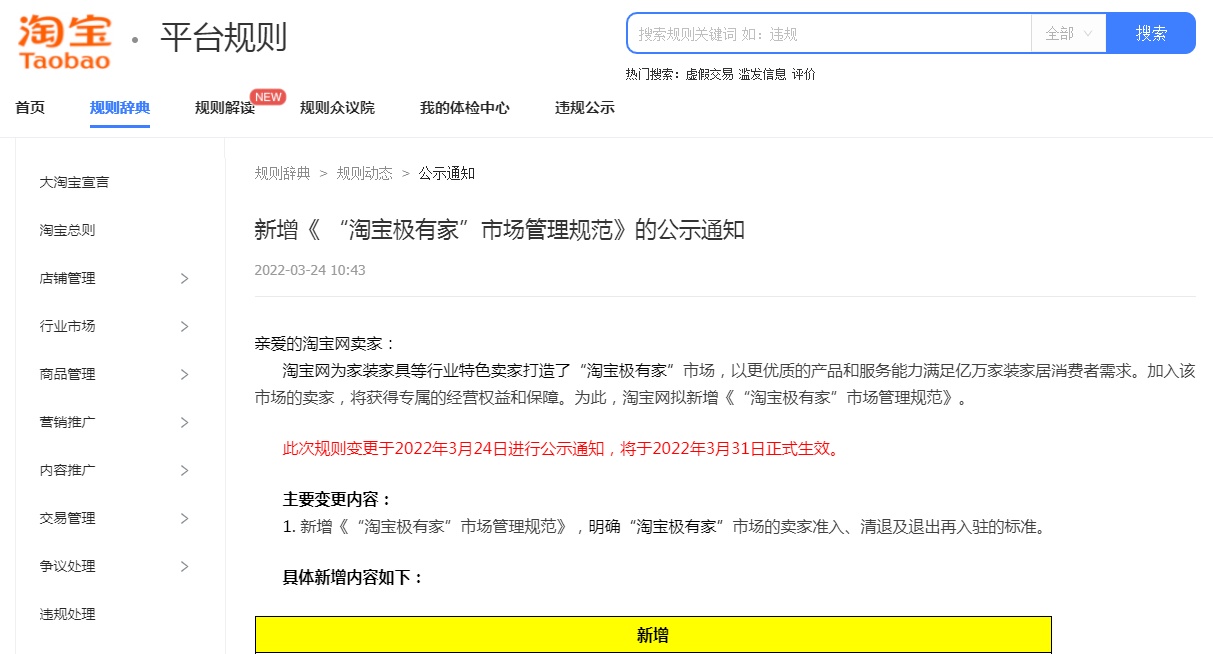Expand the 行业市场 sidebar chevron

tap(184, 327)
